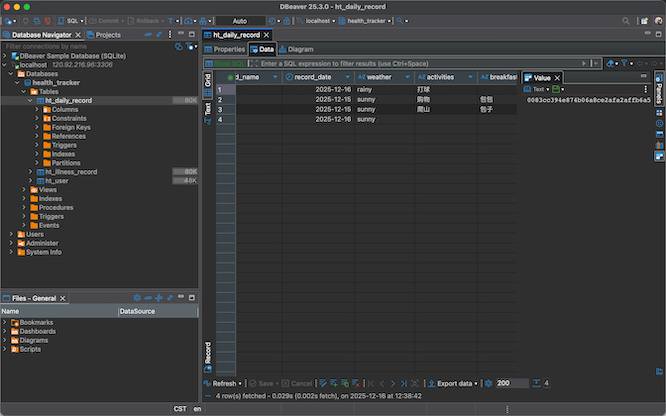Toggle Record view mode
666x416 pixels.
(208, 353)
